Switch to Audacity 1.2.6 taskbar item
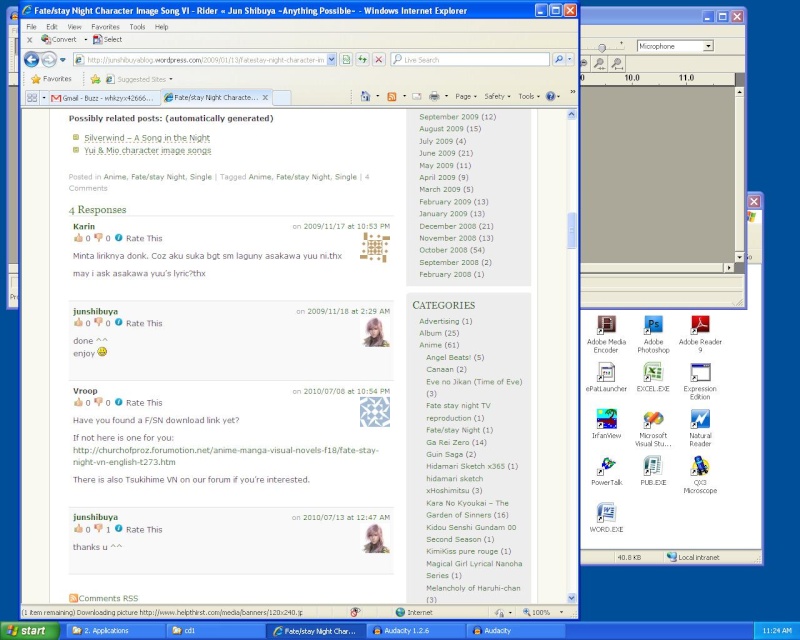This screenshot has height=640, width=800. tap(415, 631)
